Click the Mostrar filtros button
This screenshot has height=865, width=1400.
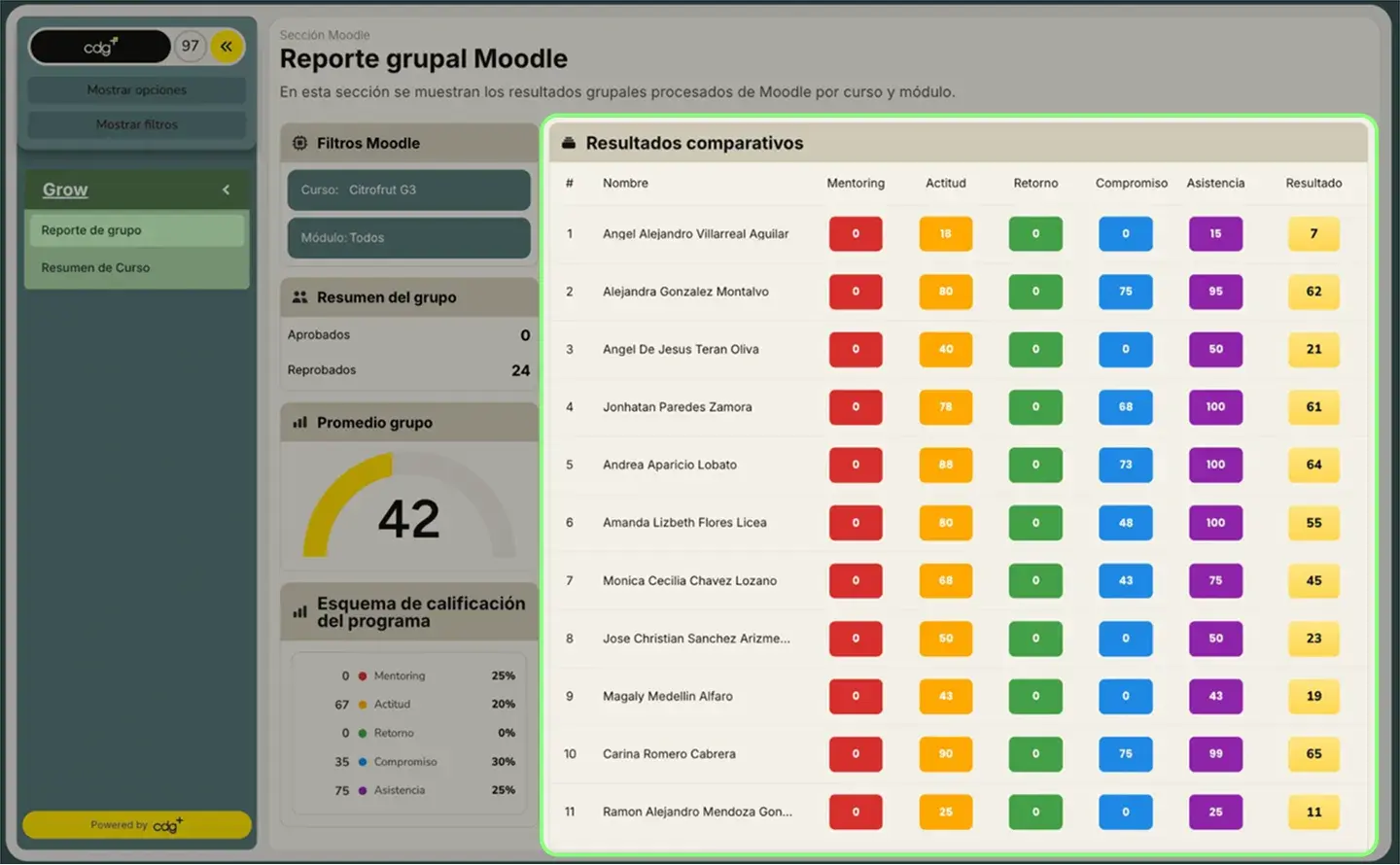(x=137, y=124)
